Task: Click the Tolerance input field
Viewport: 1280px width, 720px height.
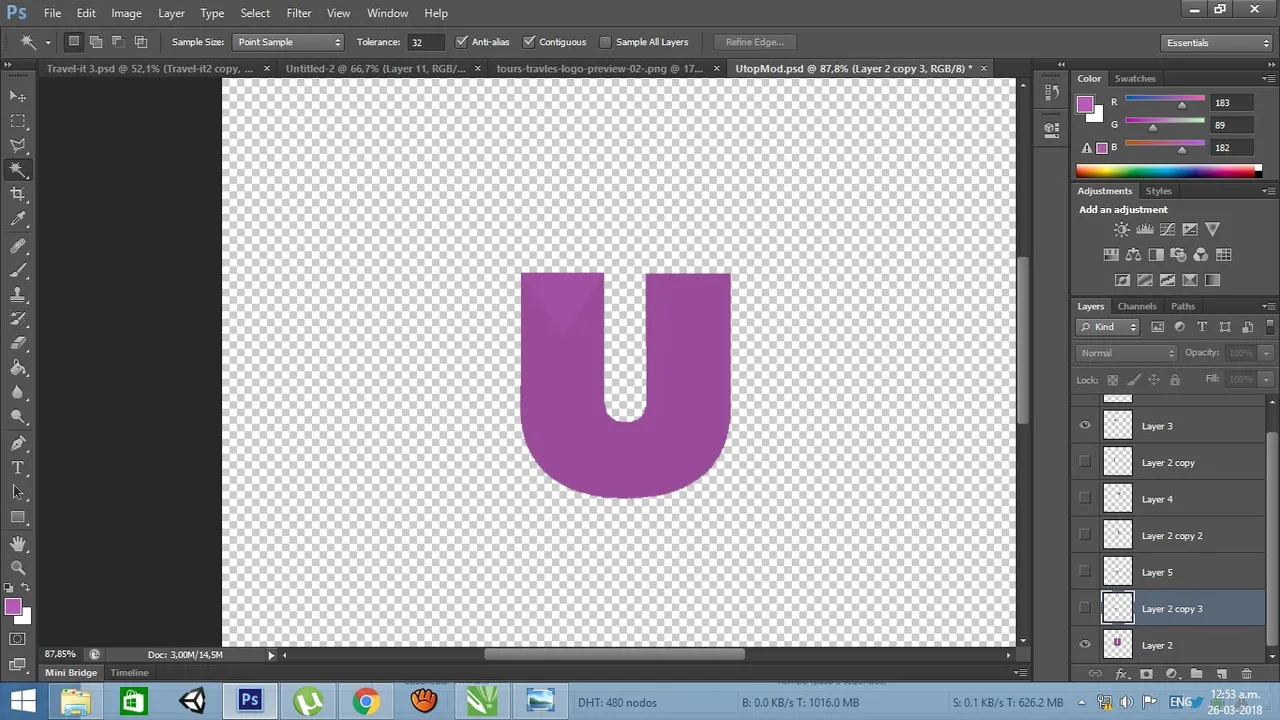Action: (426, 42)
